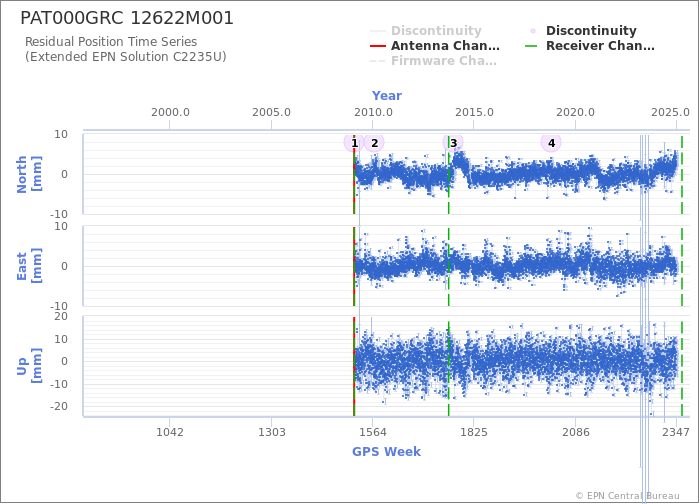Select discontinuity marker 3
700x504 pixels.
tap(453, 143)
